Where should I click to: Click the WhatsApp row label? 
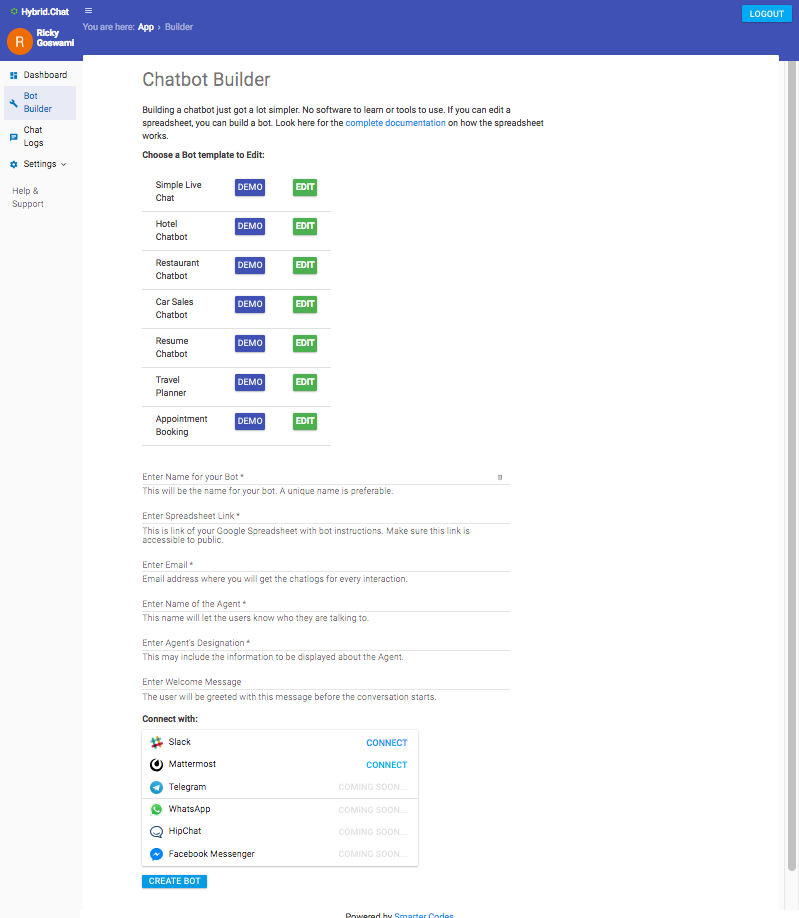189,809
